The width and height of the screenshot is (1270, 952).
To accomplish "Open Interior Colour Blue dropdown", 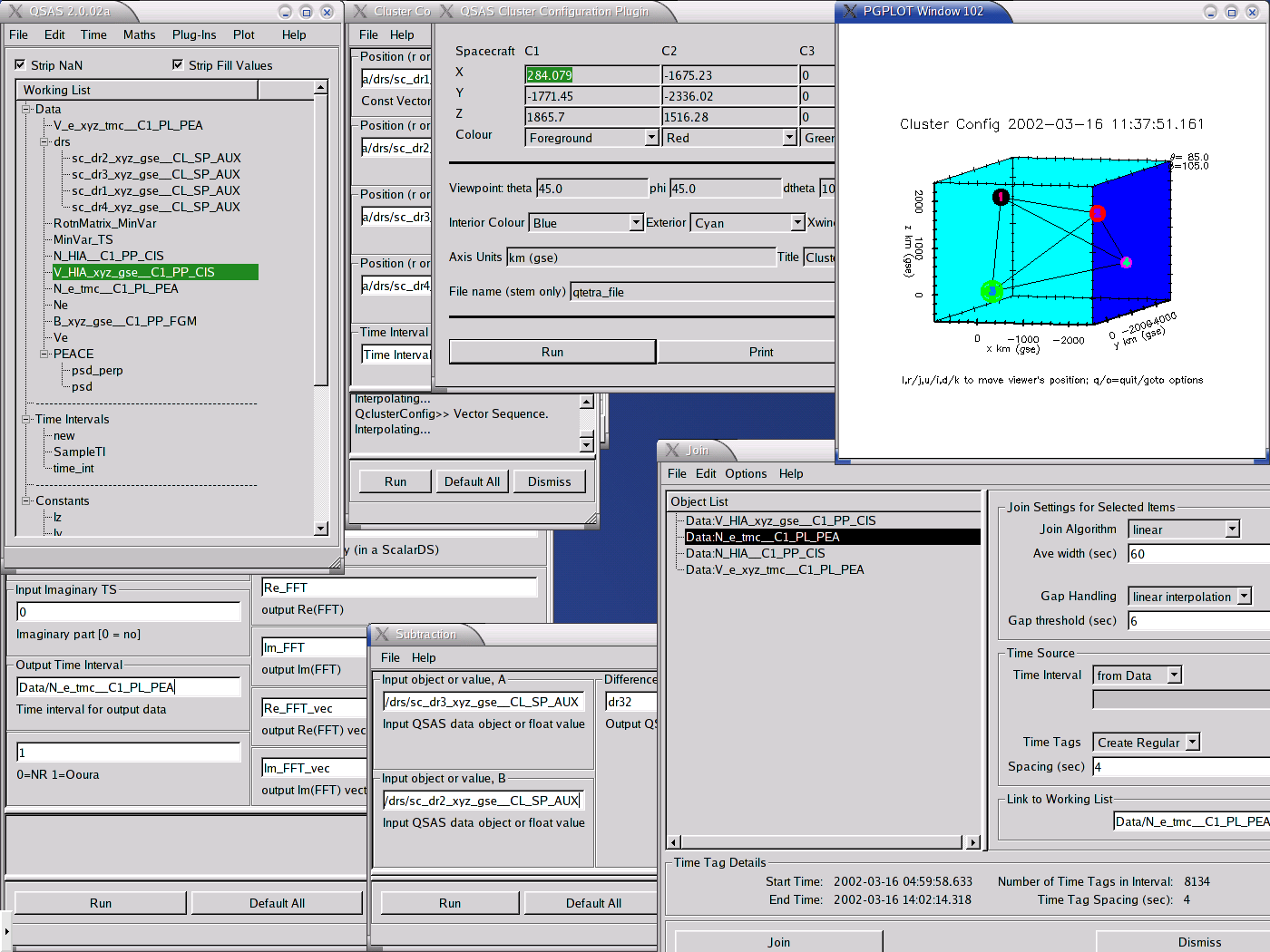I will point(636,222).
